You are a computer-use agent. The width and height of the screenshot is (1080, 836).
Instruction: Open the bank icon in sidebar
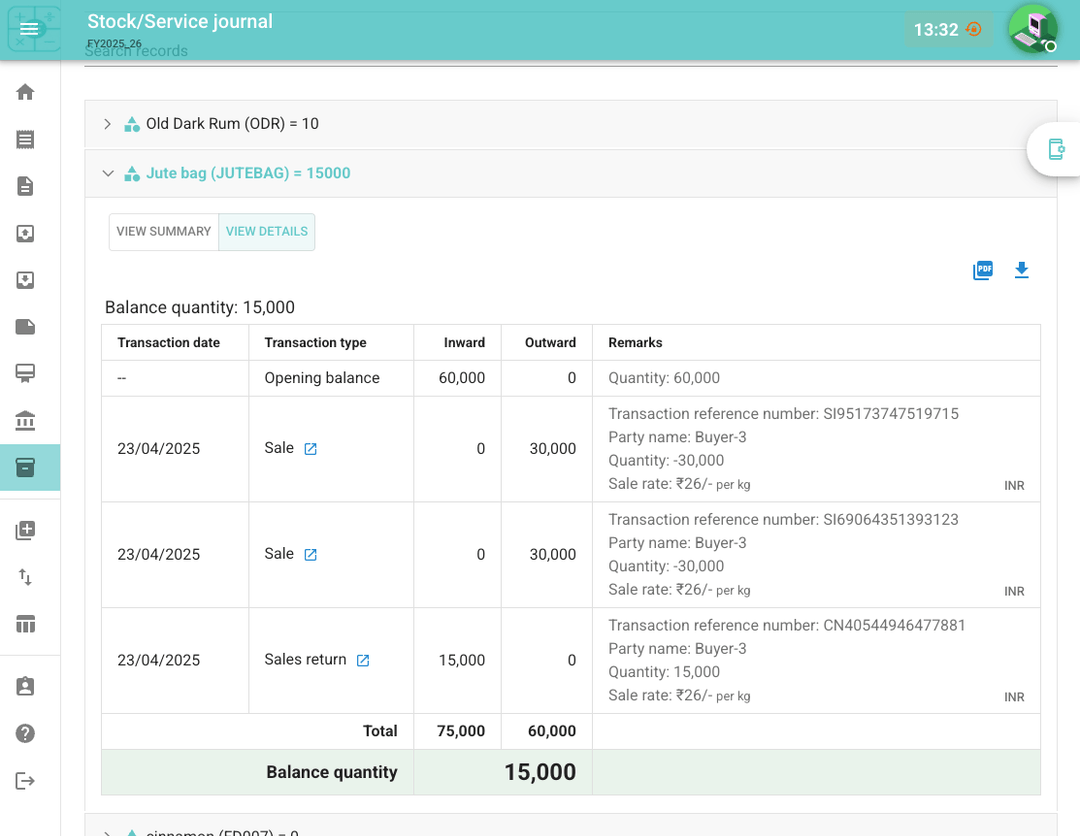point(26,421)
